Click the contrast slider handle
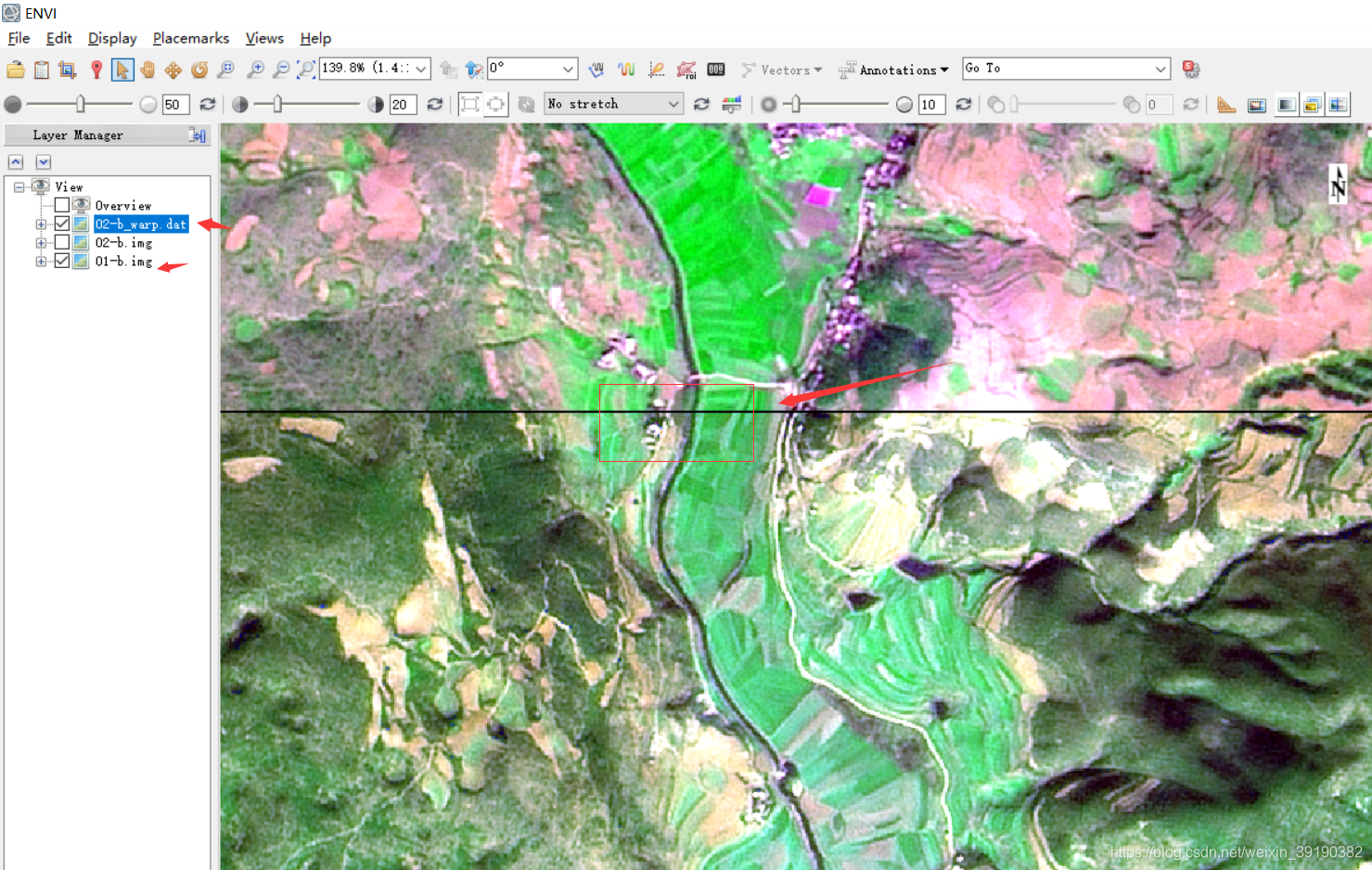Screen dimensions: 1372x870 click(277, 104)
